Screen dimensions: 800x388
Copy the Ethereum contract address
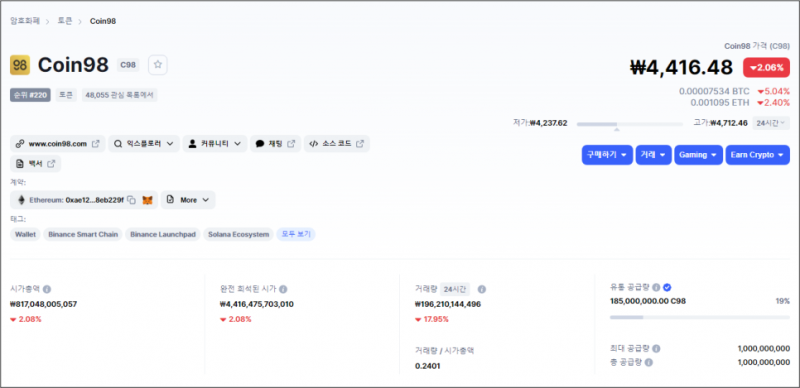131,200
